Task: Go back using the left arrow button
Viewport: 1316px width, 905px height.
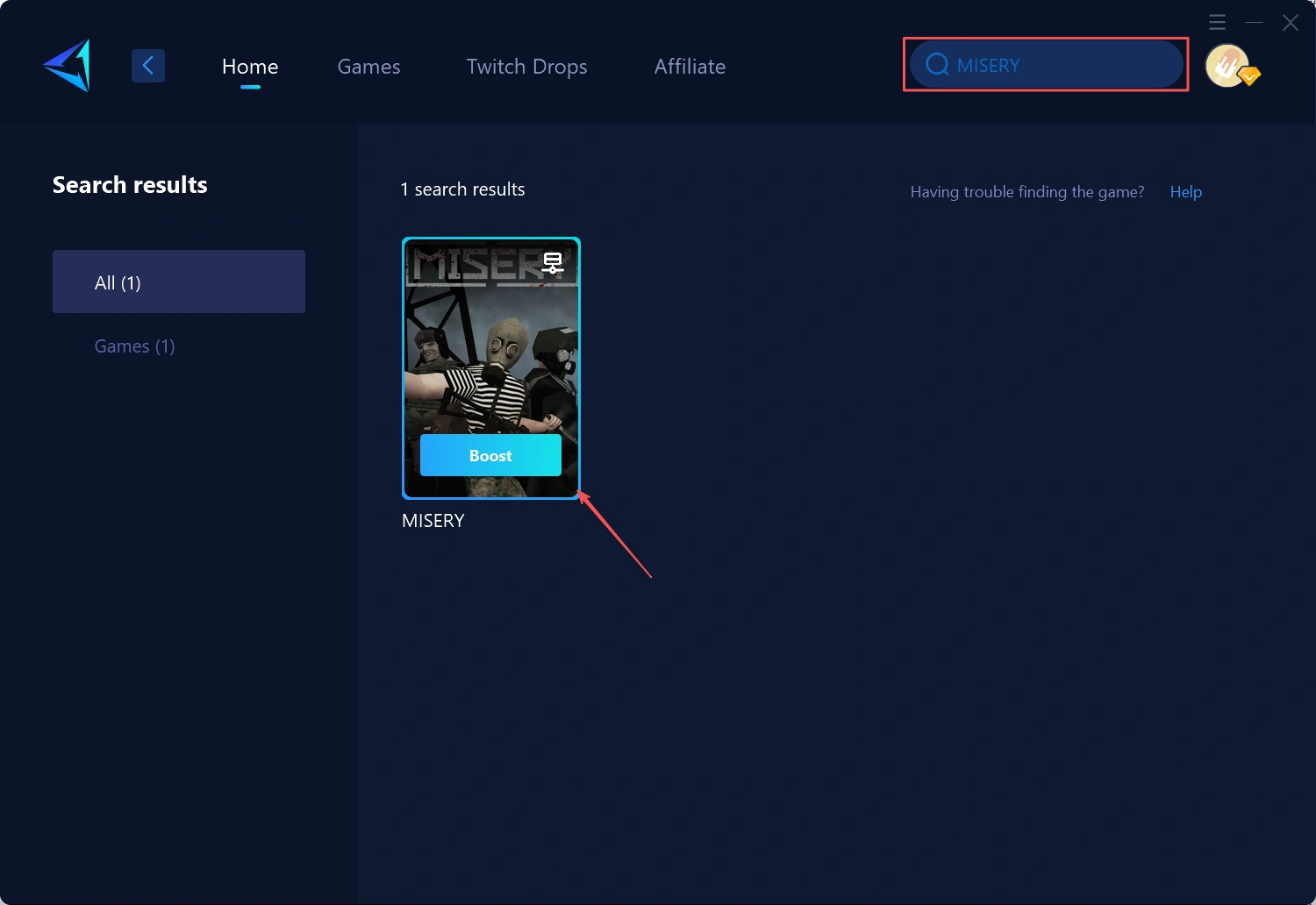Action: tap(148, 65)
